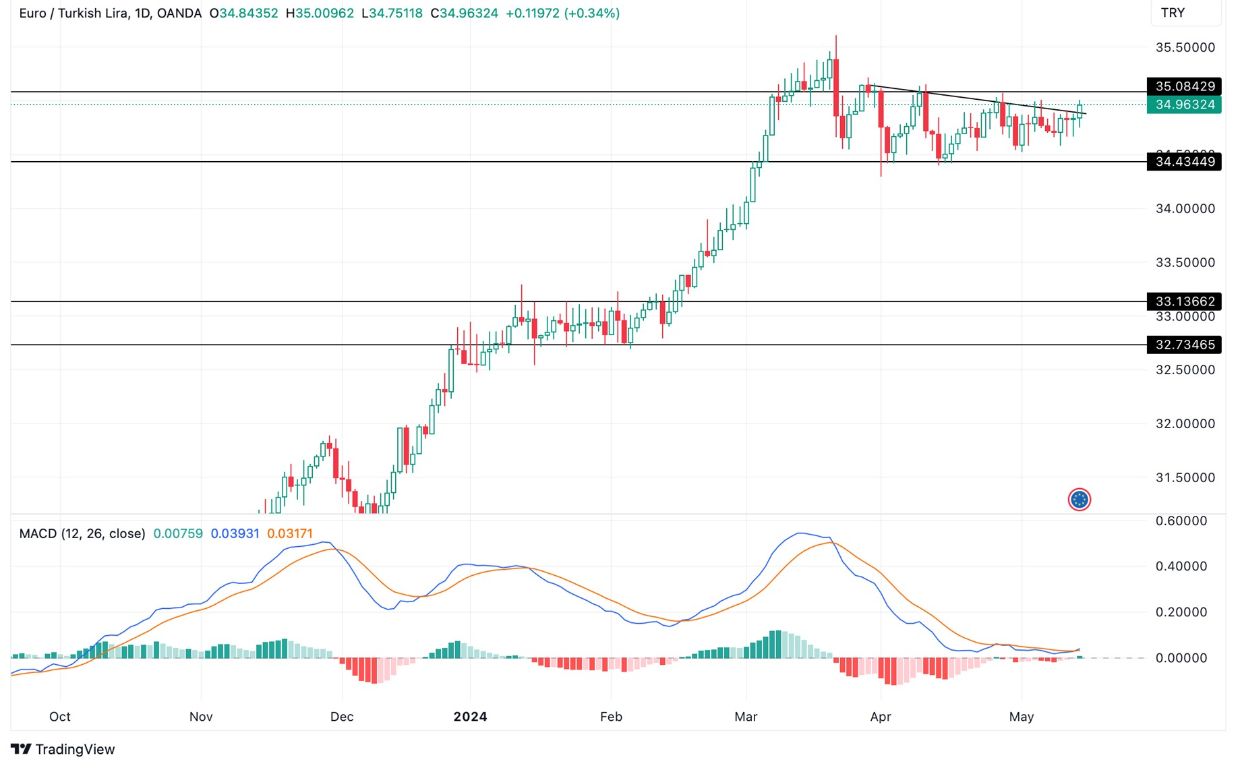Screen dimensions: 1236x768
Task: Click the 32.73465 horizontal level label
Action: [1184, 345]
